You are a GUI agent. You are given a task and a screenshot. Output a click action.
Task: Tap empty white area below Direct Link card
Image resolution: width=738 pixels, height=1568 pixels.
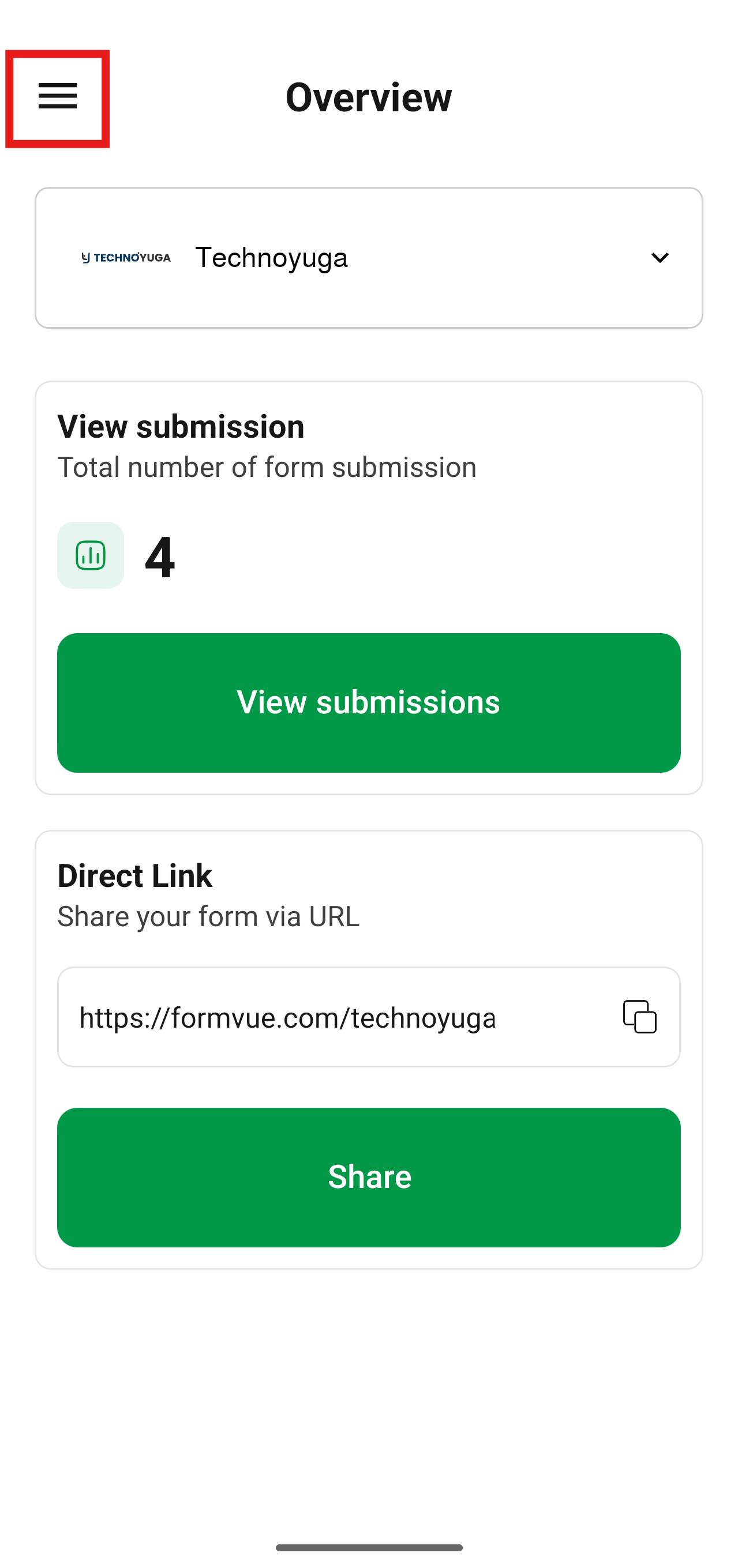[369, 1400]
